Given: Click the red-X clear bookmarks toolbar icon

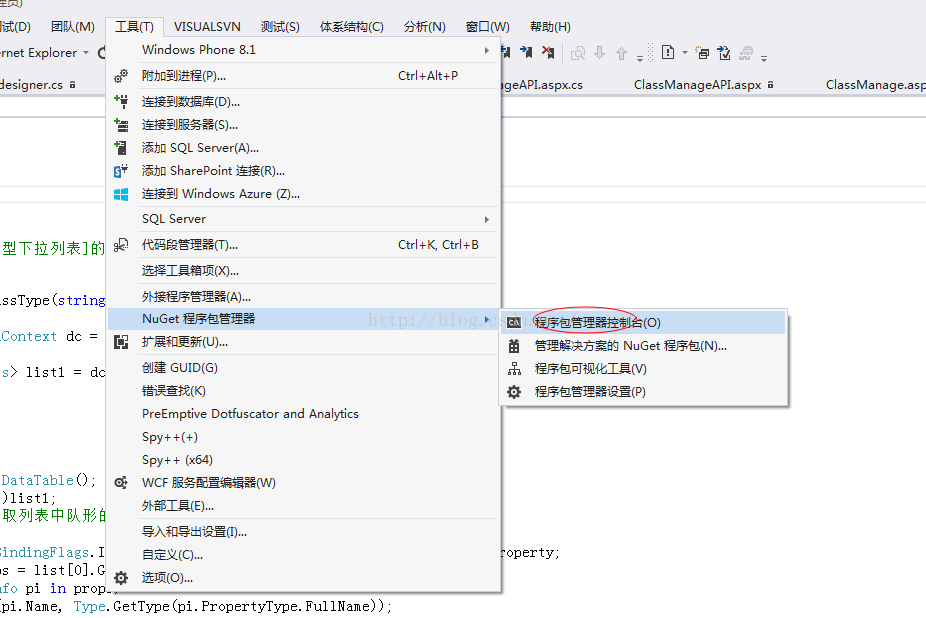Looking at the screenshot, I should coord(548,52).
